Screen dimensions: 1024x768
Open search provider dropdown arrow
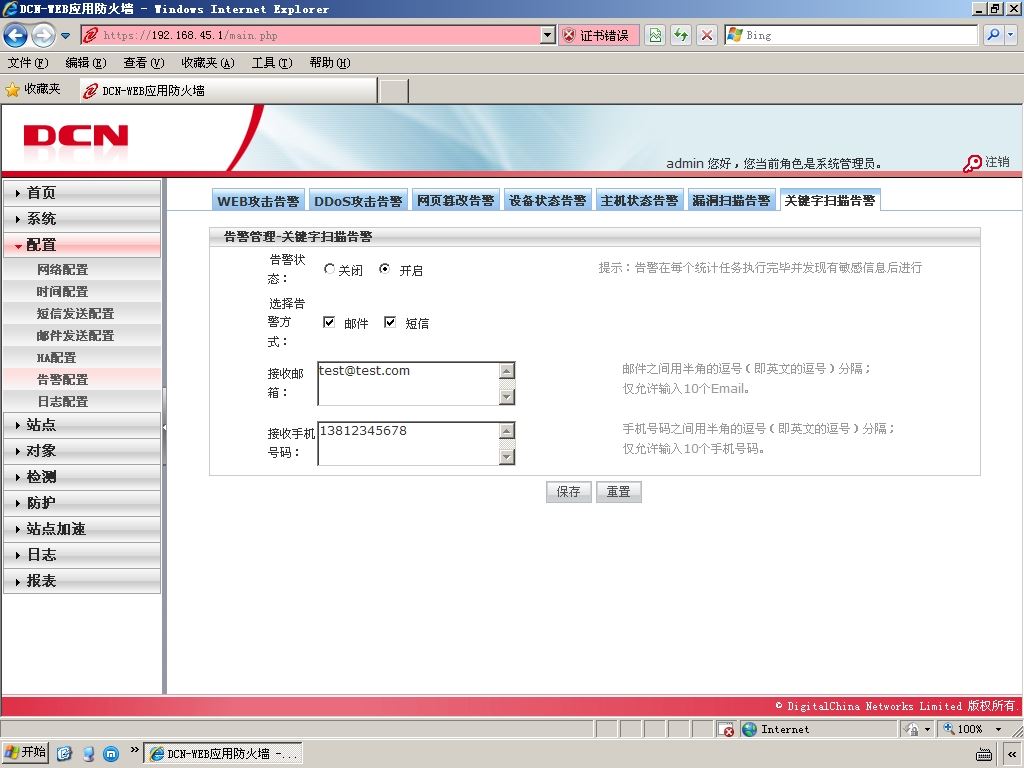1010,35
